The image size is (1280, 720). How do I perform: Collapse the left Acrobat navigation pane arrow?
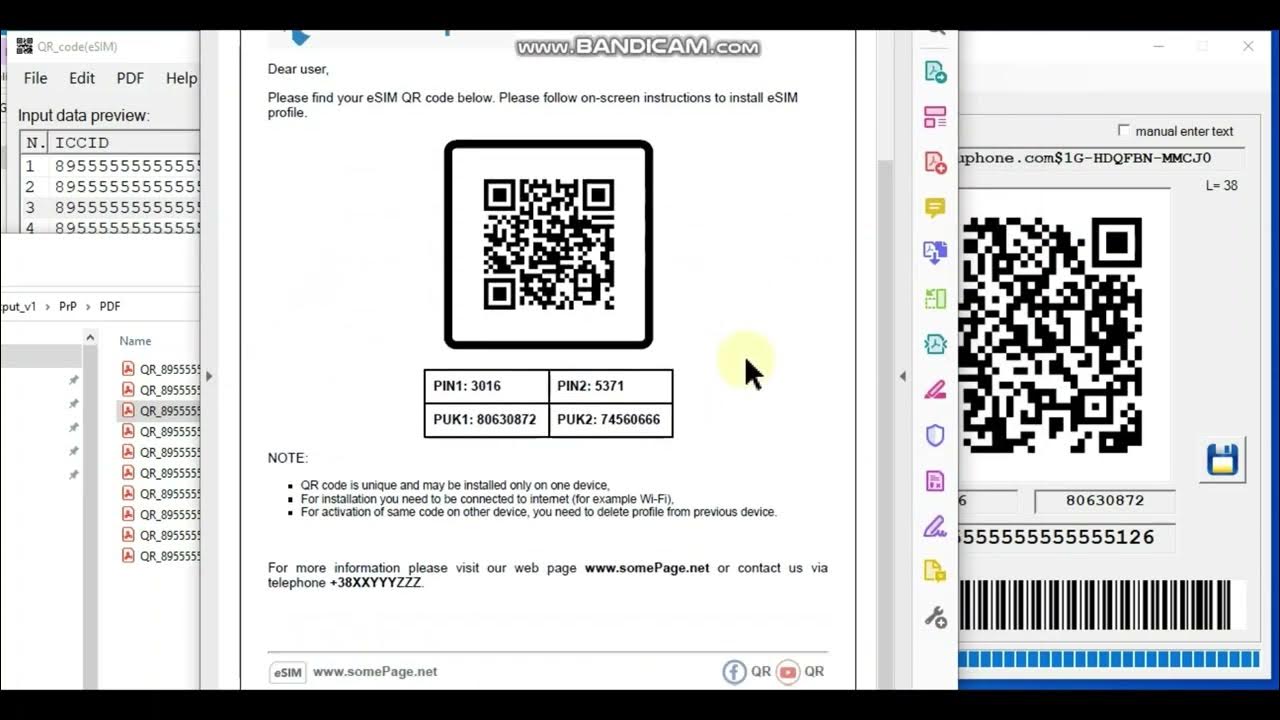pos(208,377)
